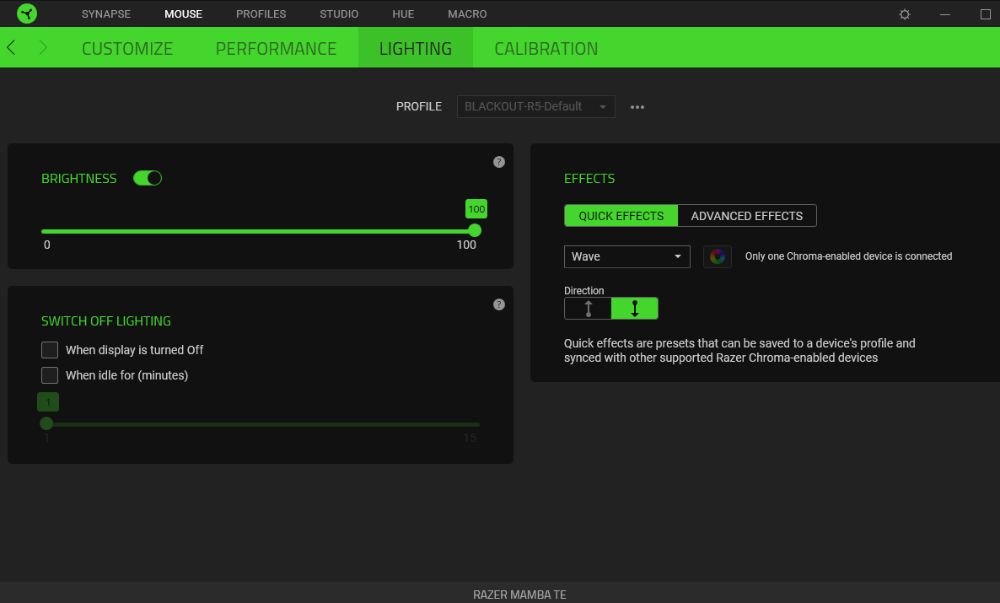Expand the Wave effect dropdown
Image resolution: width=1000 pixels, height=603 pixels.
[x=627, y=256]
